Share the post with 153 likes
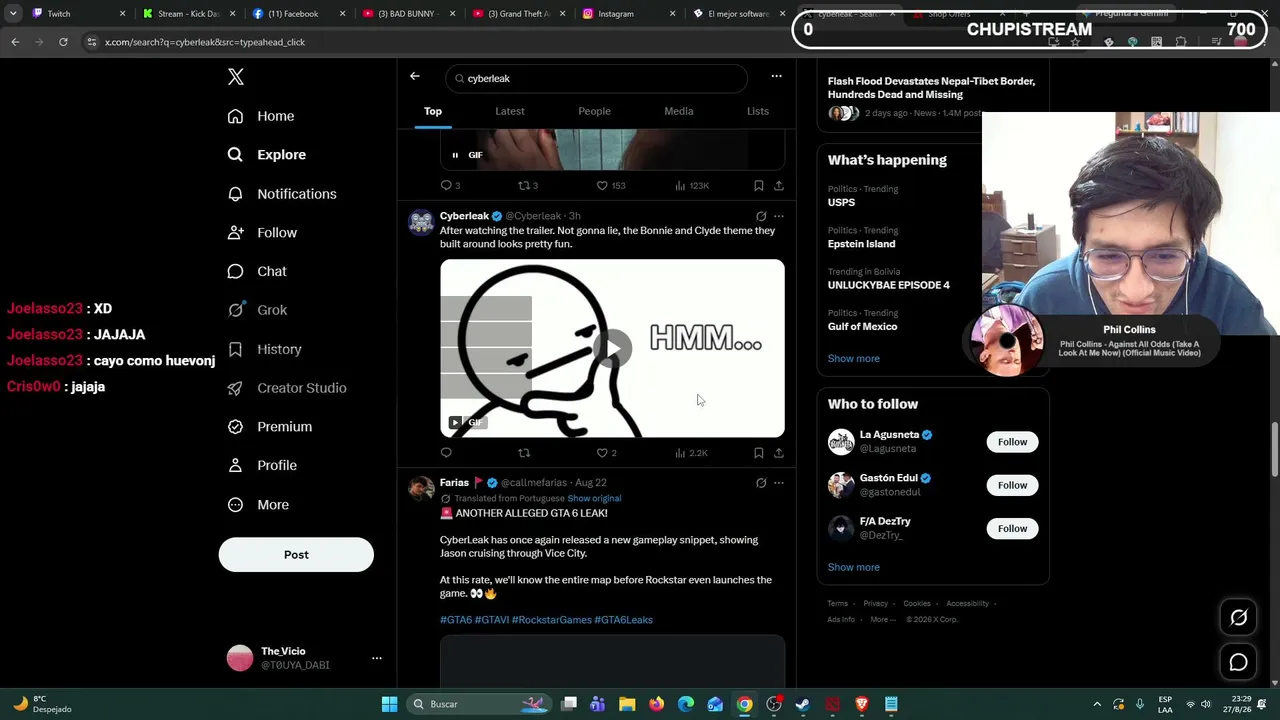 coord(779,185)
